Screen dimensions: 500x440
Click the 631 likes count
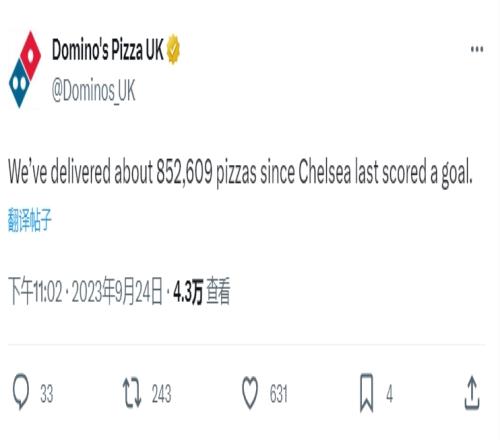[x=279, y=394]
